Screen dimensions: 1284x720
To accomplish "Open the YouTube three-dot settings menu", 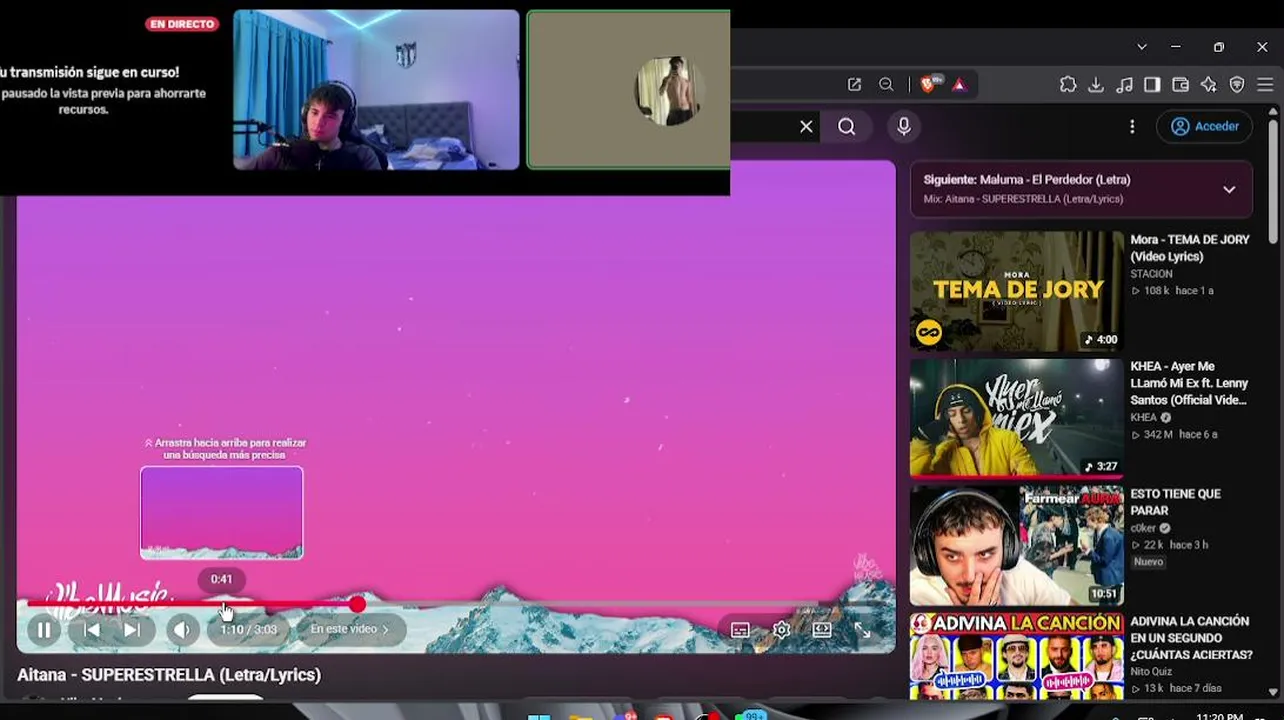I will (x=1132, y=127).
